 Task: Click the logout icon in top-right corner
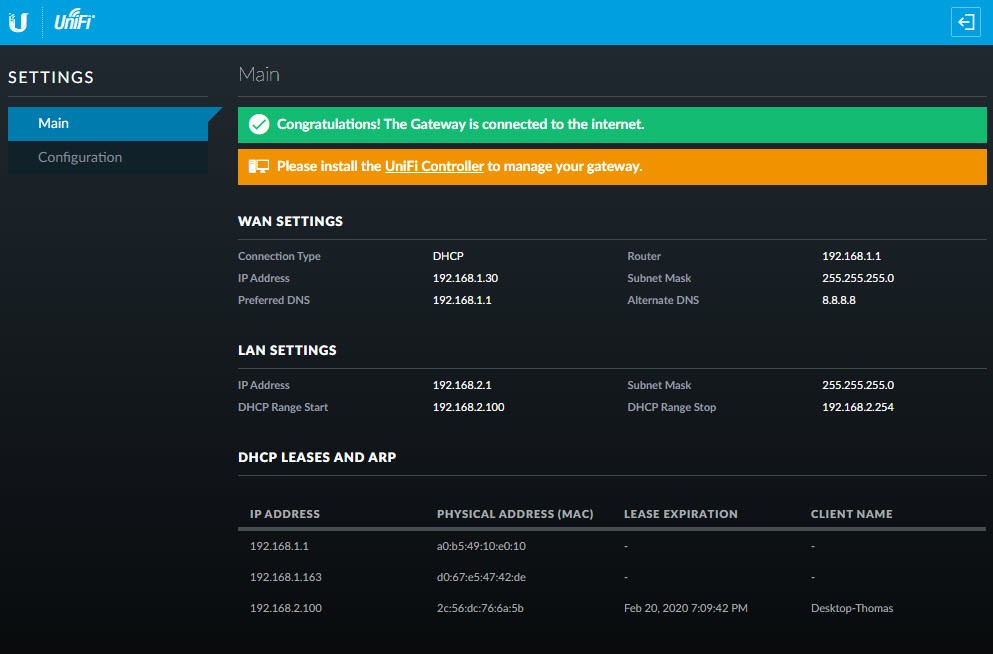(x=965, y=23)
